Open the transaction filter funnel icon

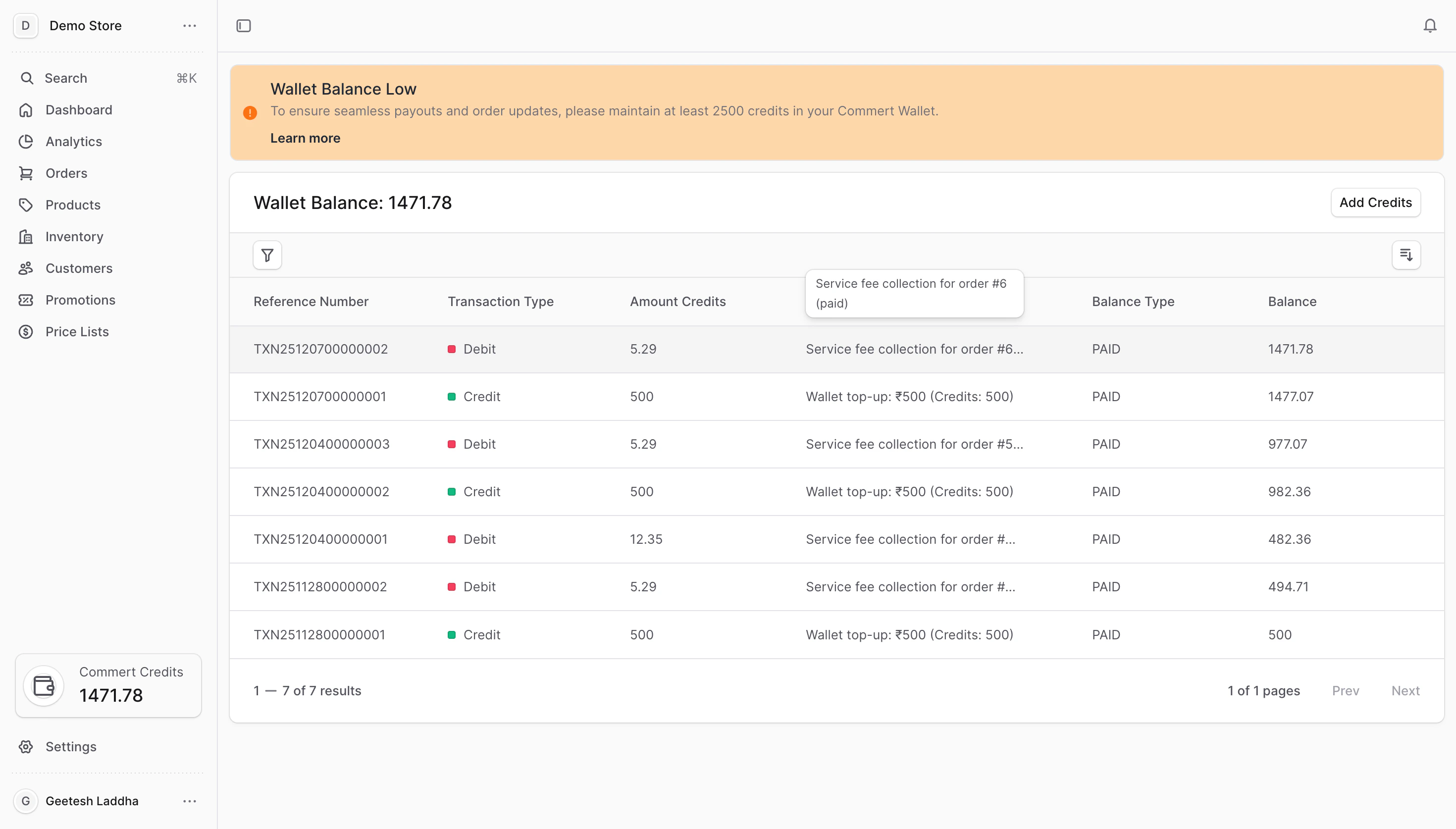coord(267,255)
